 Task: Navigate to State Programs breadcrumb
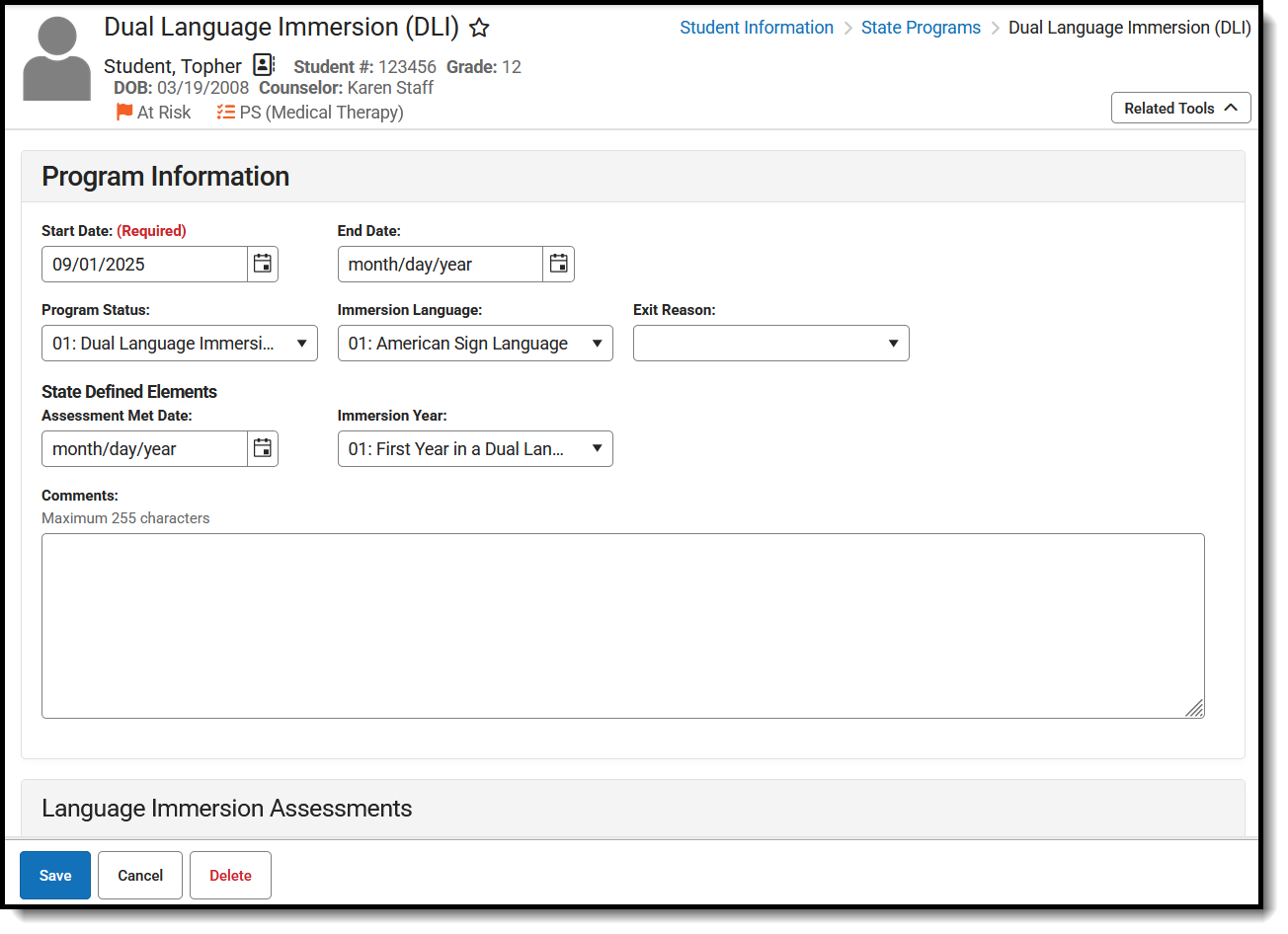[x=921, y=28]
